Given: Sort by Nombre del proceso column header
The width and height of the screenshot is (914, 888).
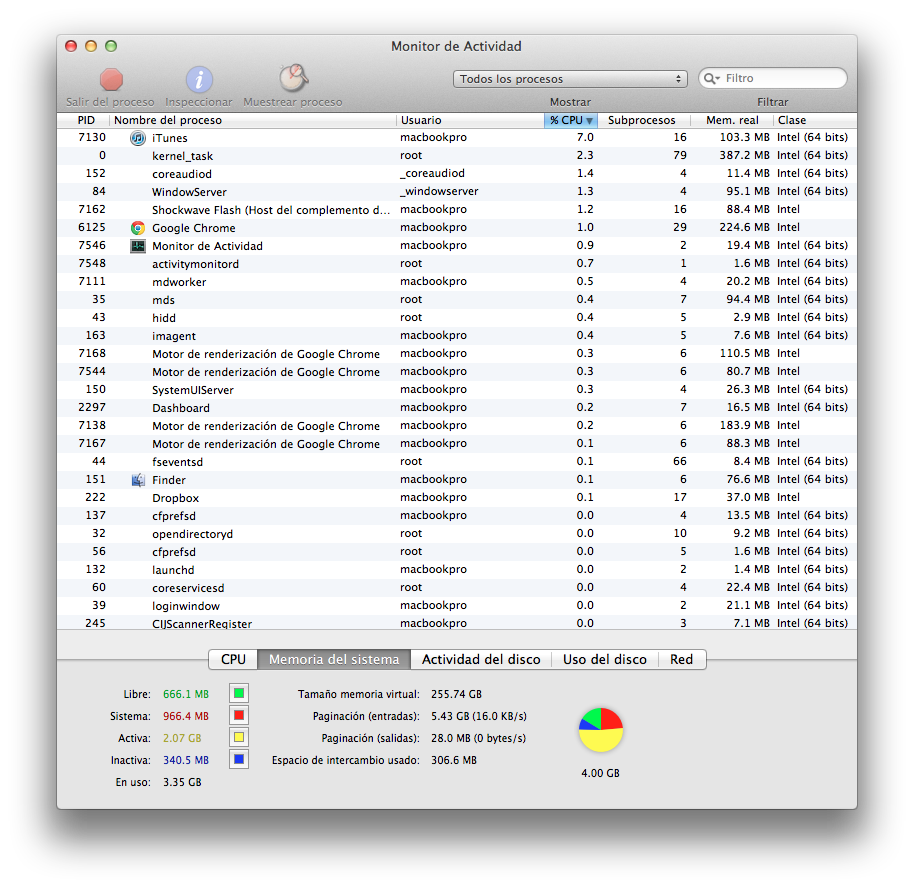Looking at the screenshot, I should [252, 120].
